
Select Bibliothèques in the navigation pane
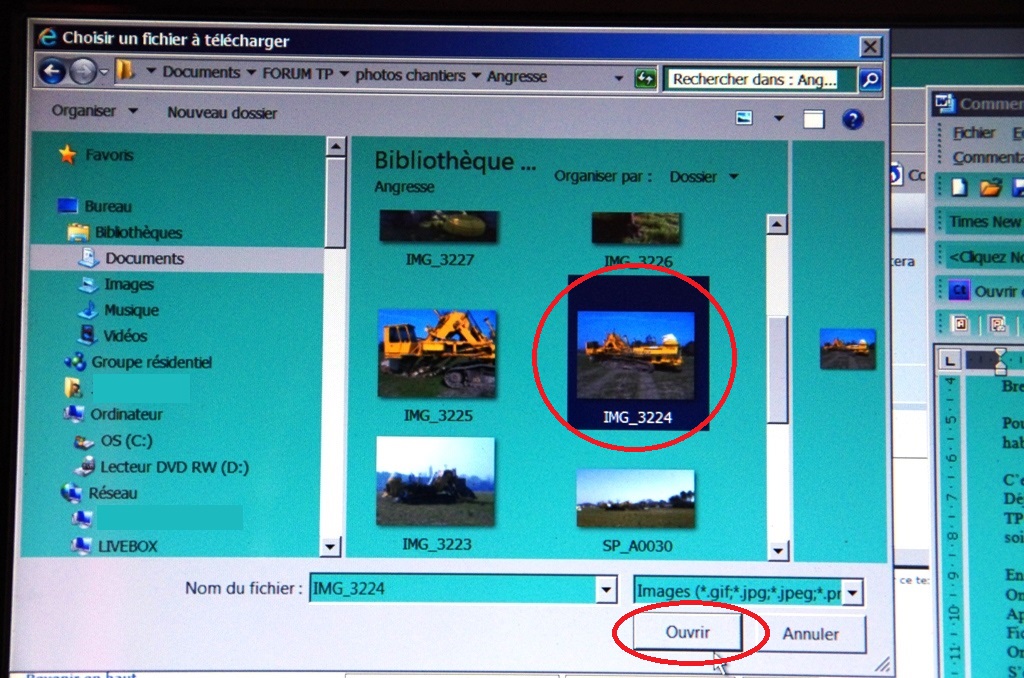[125, 233]
